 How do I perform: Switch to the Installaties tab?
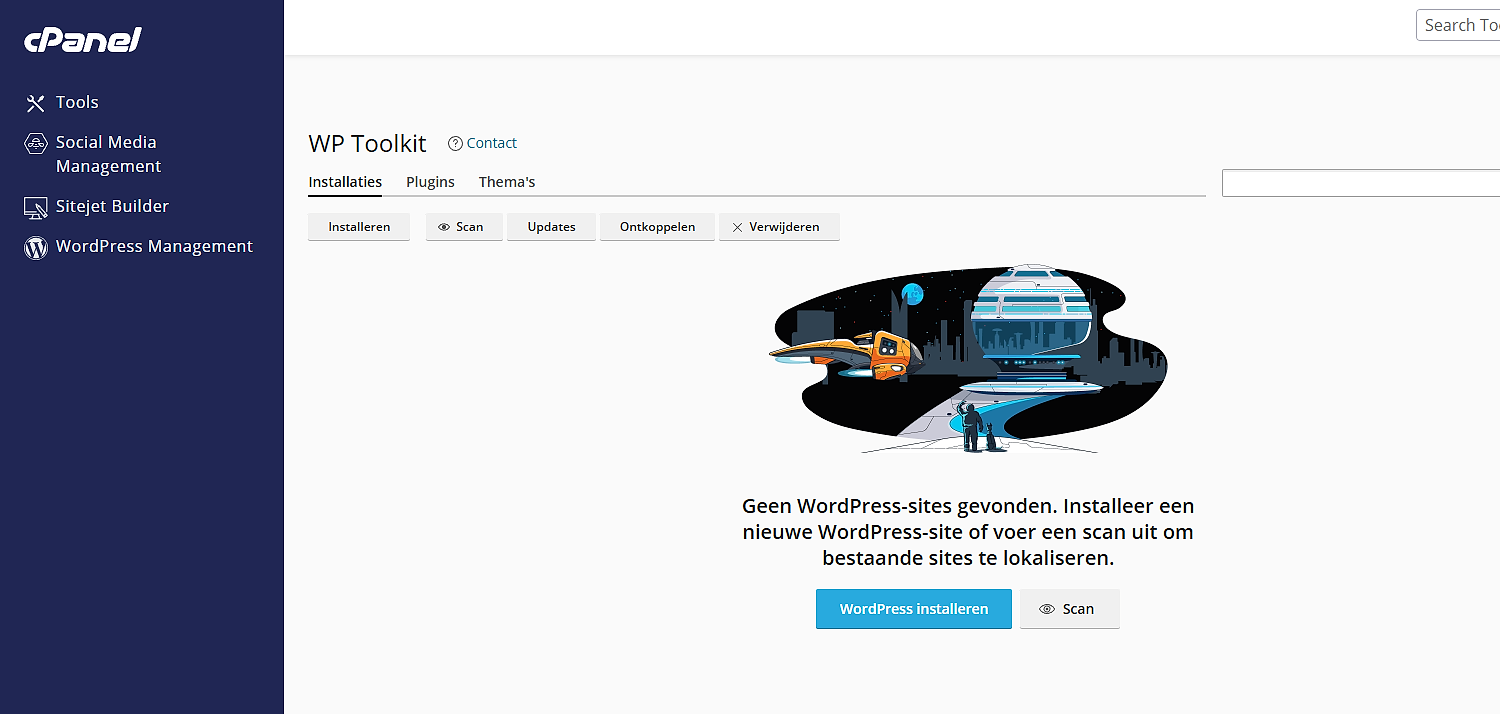(x=345, y=182)
